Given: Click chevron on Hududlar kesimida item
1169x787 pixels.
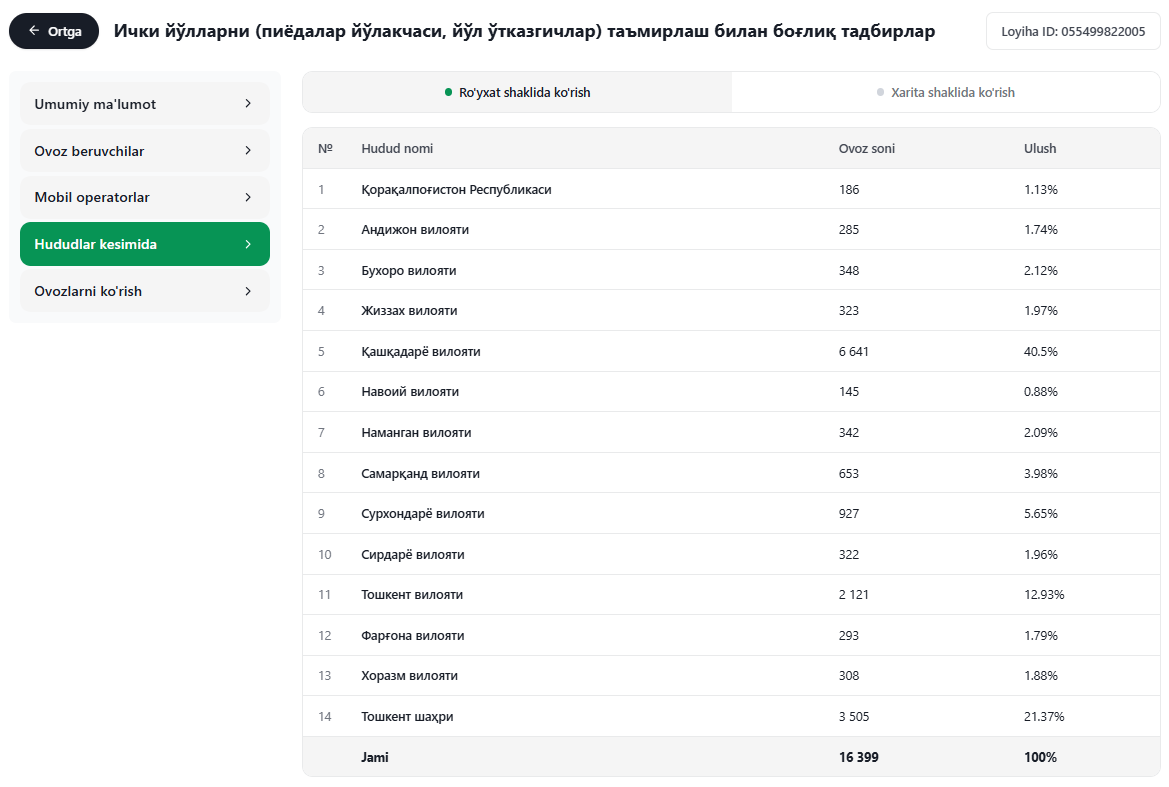Looking at the screenshot, I should (x=248, y=244).
